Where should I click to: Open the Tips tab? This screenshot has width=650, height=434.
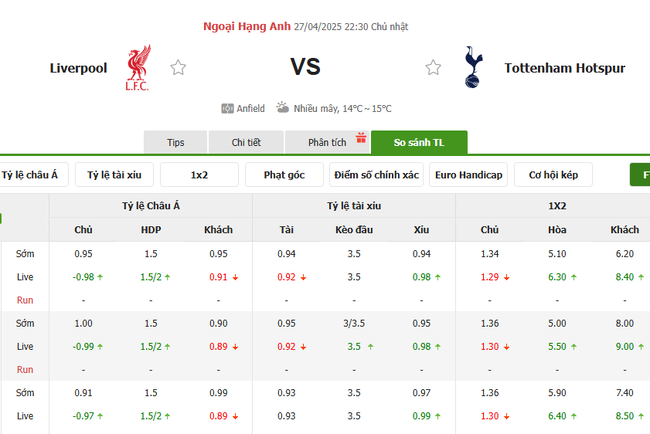176,143
